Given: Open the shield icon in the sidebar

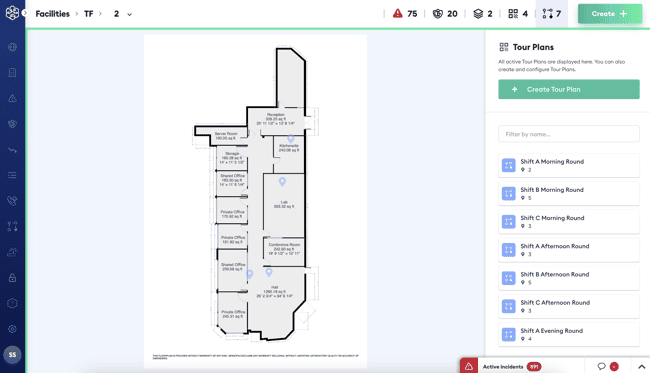Looking at the screenshot, I should [x=12, y=124].
